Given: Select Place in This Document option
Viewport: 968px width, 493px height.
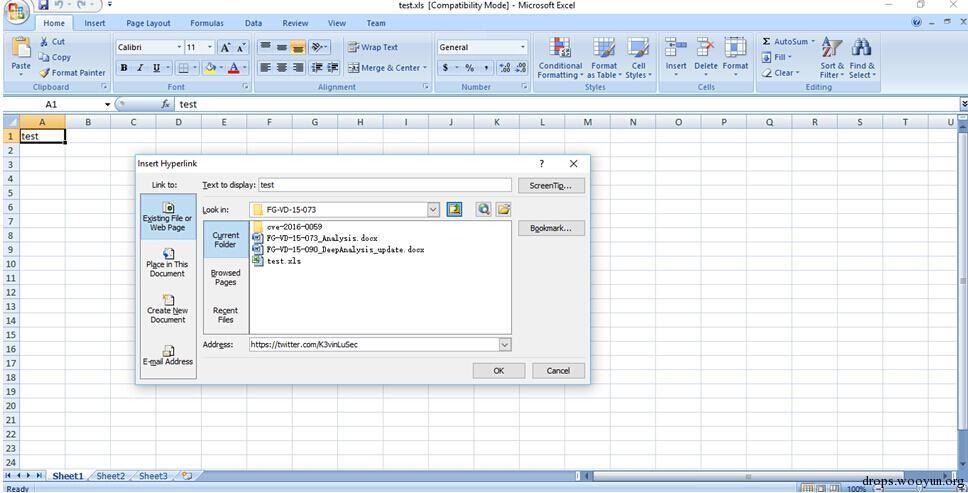Looking at the screenshot, I should tap(168, 263).
